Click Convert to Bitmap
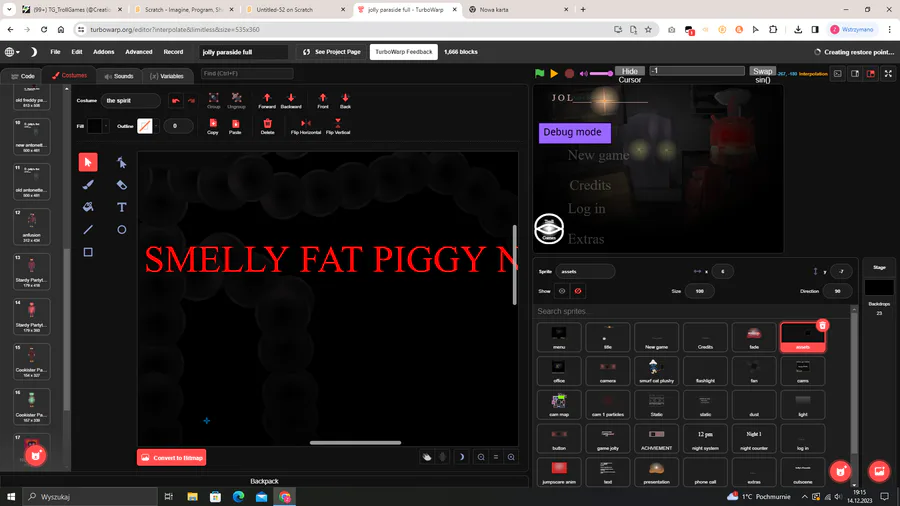This screenshot has width=900, height=506. (x=172, y=458)
